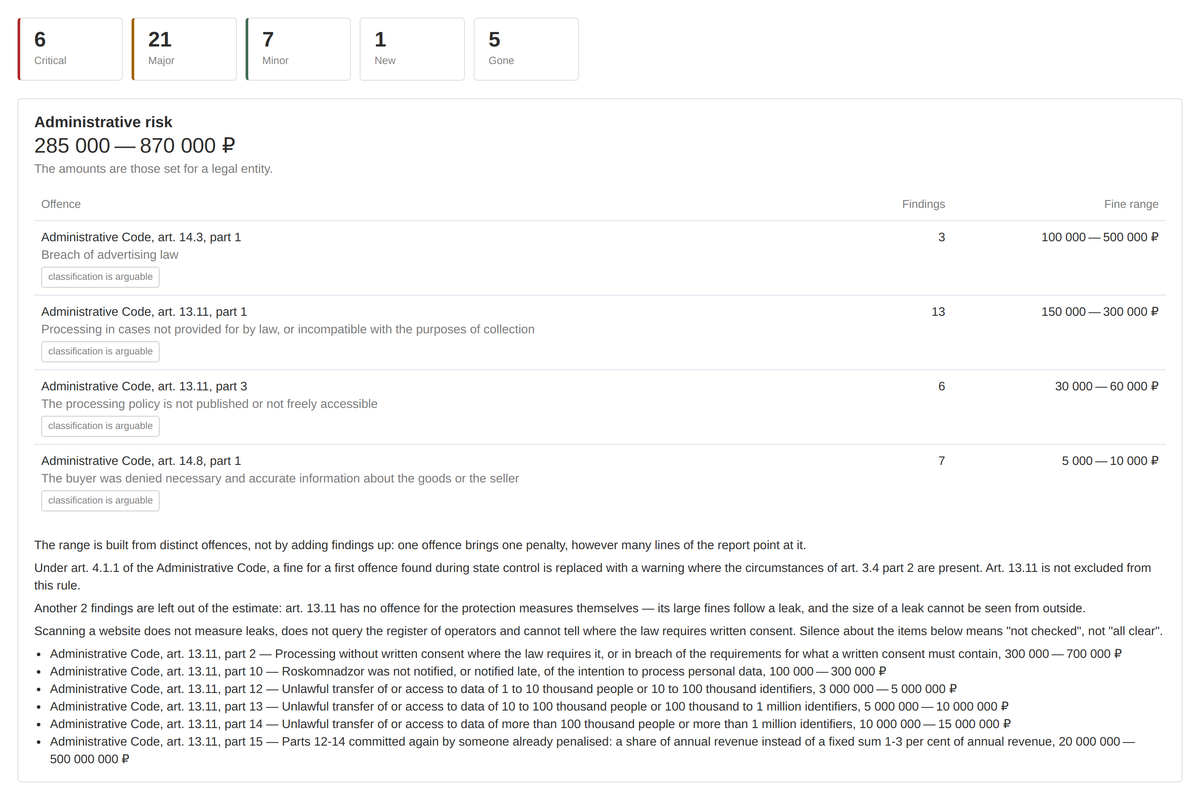Click 'Processing in cases not provided for by law' description
1200x800 pixels.
coord(288,330)
